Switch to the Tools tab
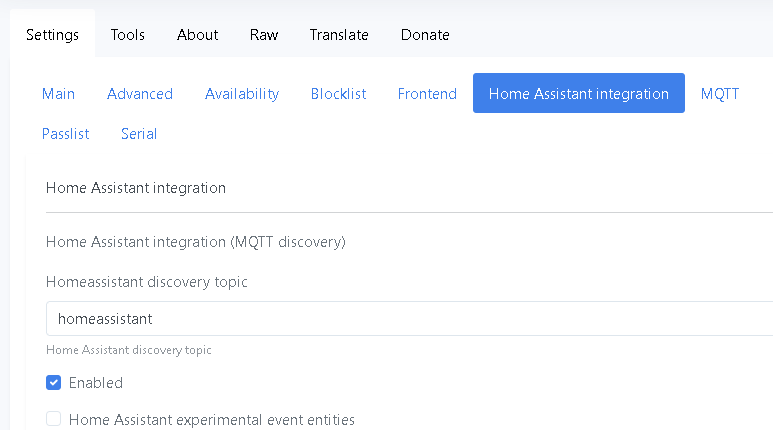773x430 pixels. (x=128, y=35)
